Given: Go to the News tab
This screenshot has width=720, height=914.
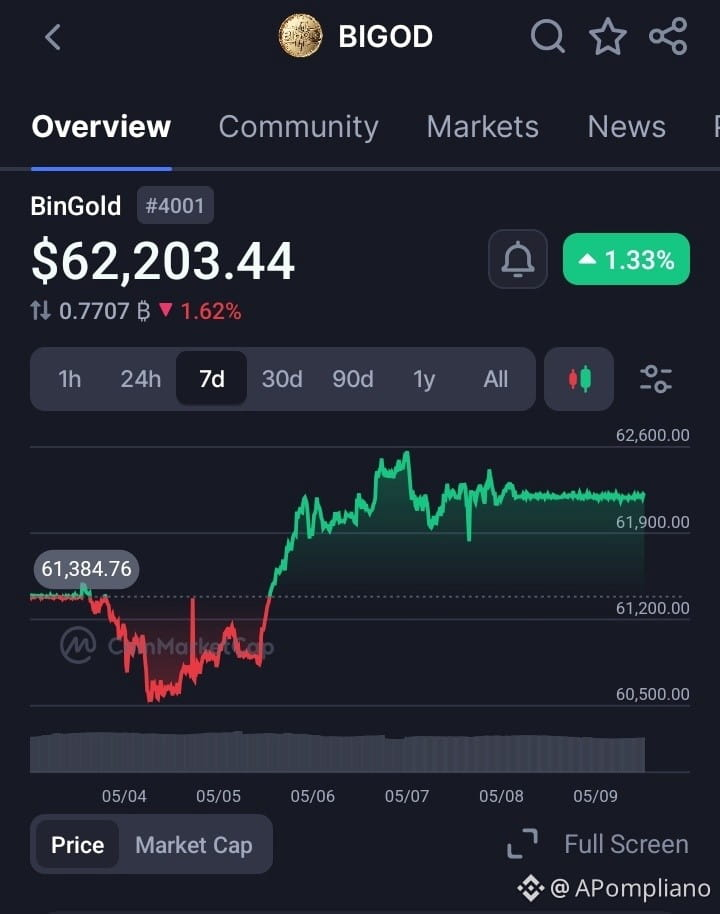Looking at the screenshot, I should pyautogui.click(x=627, y=126).
